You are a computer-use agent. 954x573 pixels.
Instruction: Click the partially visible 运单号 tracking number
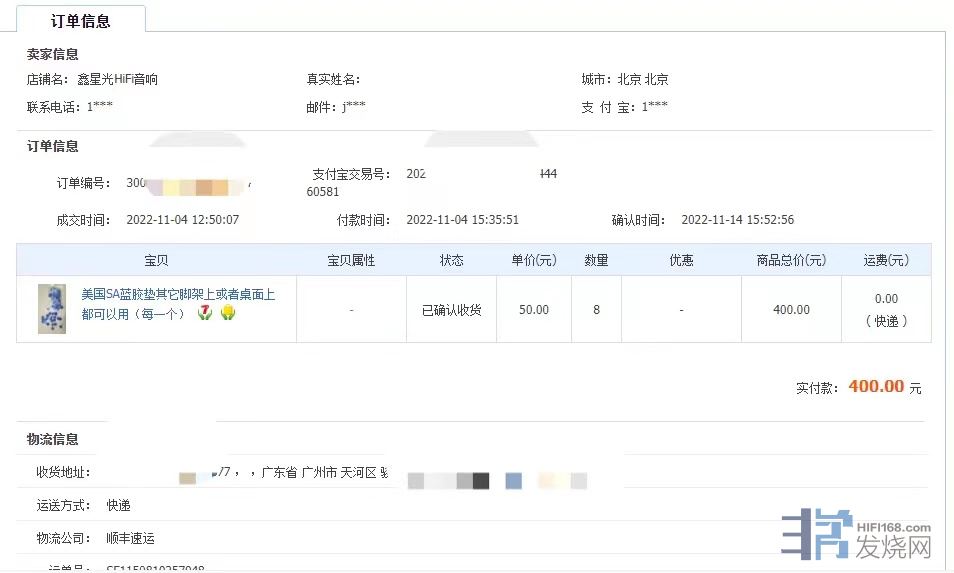point(155,569)
